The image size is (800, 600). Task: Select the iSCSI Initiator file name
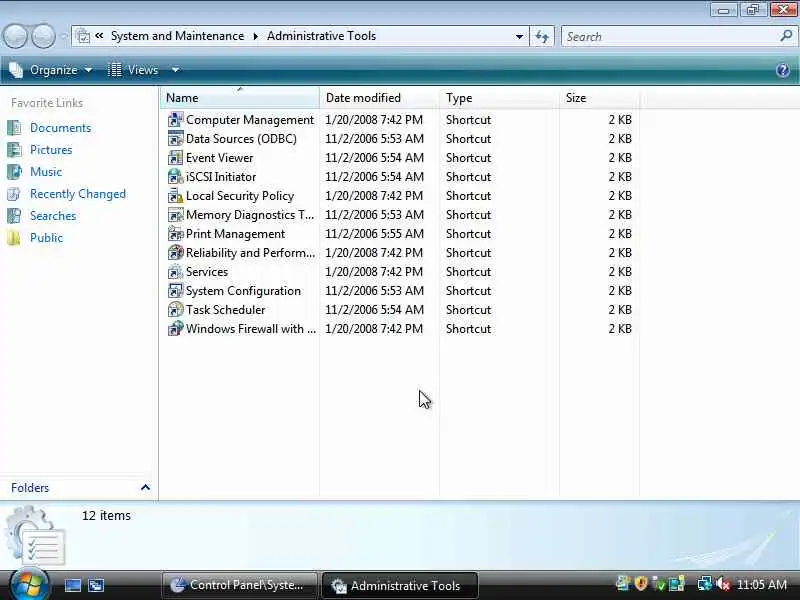[x=221, y=177]
